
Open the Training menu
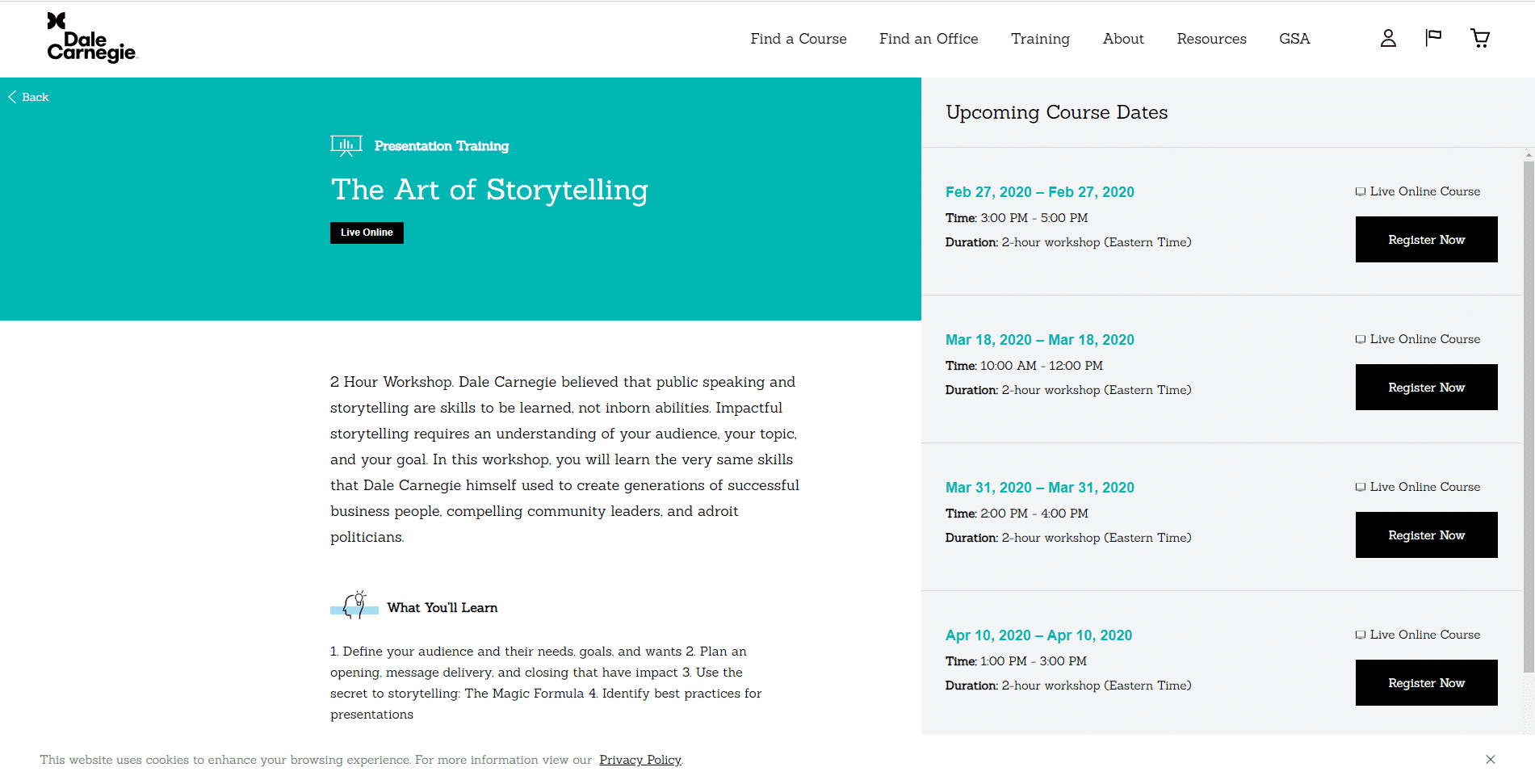pyautogui.click(x=1040, y=39)
